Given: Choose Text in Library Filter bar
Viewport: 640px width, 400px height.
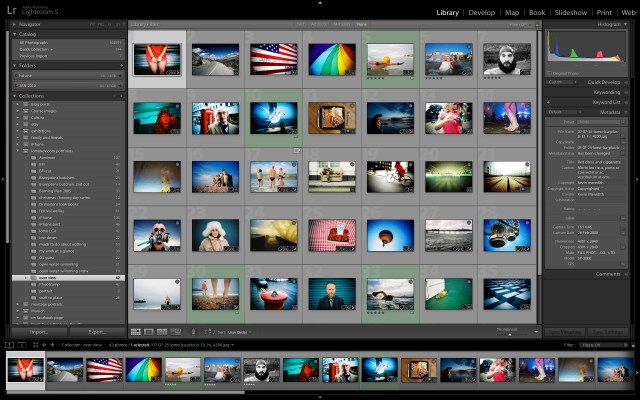Looking at the screenshot, I should click(x=300, y=24).
